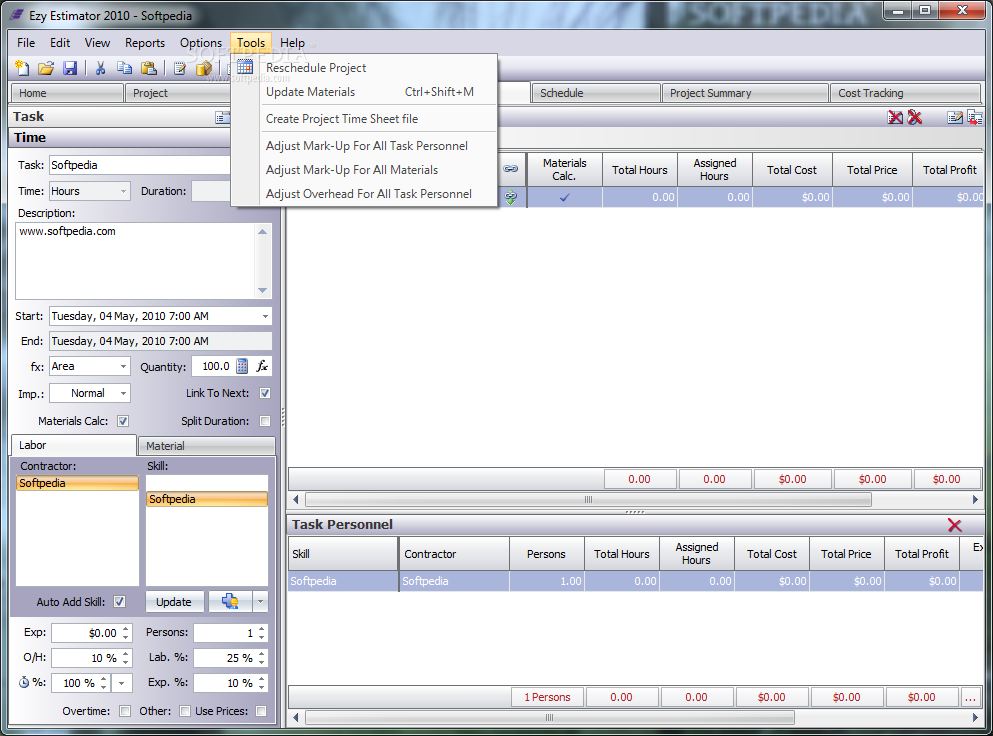Viewport: 993px width, 736px height.
Task: Toggle the Auto Add Skill checkbox
Action: pyautogui.click(x=119, y=602)
